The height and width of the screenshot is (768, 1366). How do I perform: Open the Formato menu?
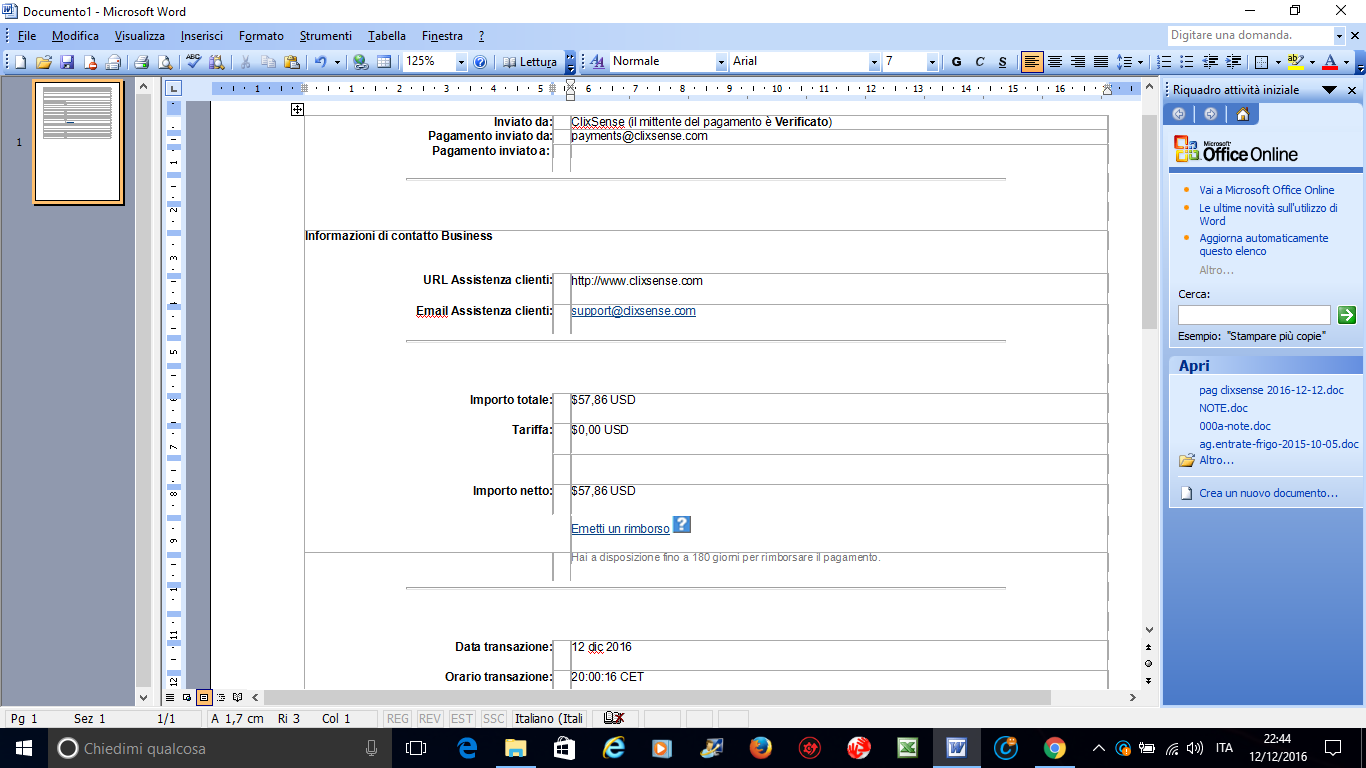(261, 36)
